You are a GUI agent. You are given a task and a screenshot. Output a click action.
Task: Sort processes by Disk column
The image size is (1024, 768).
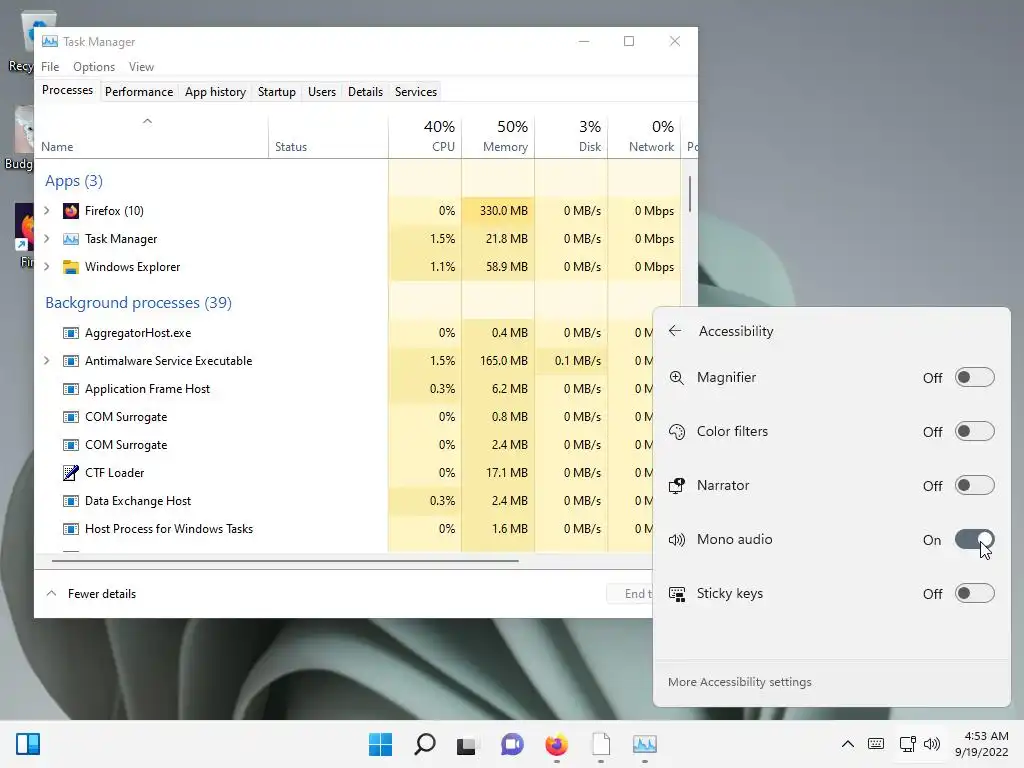(x=571, y=136)
